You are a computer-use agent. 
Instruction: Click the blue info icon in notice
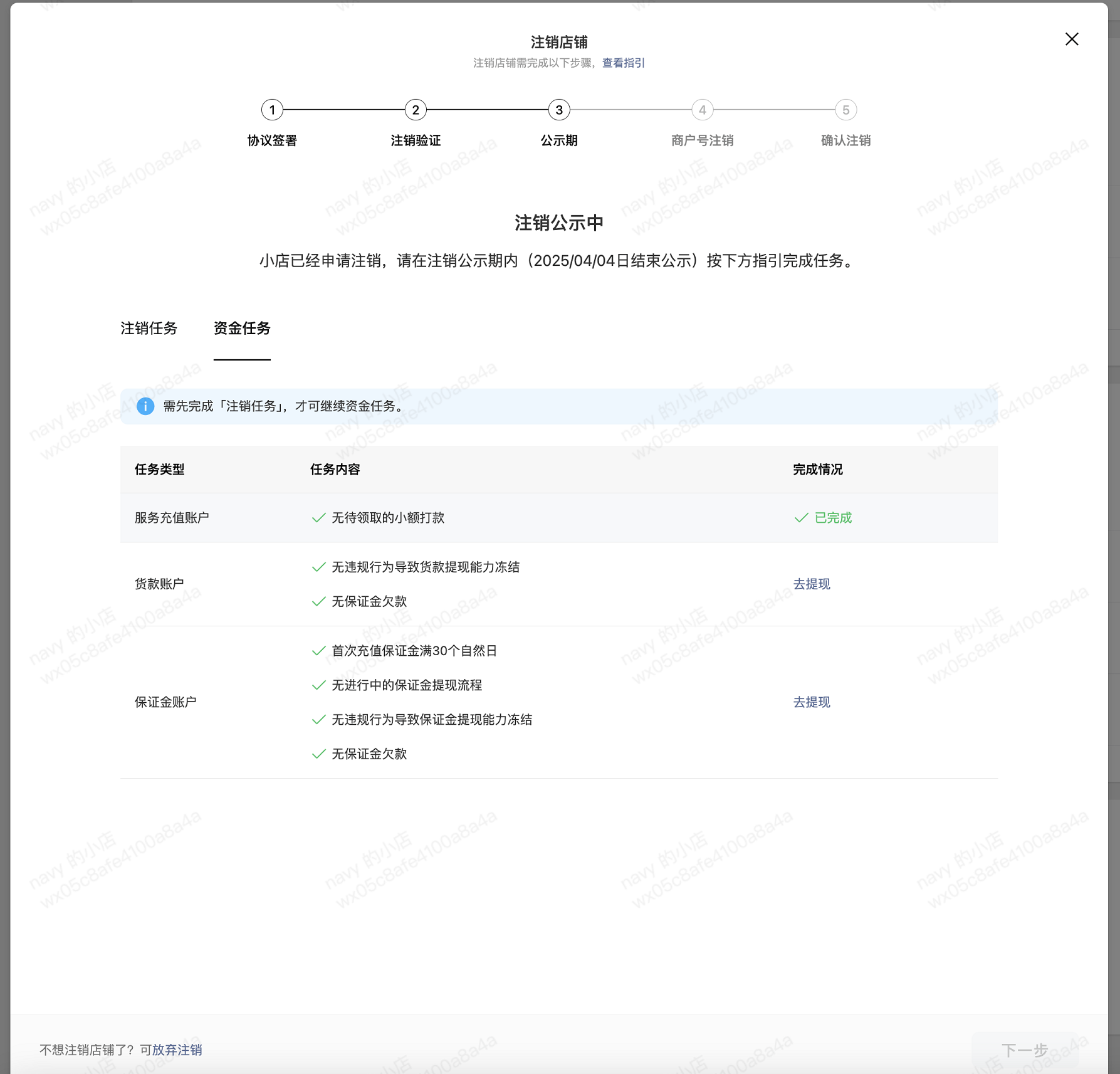[x=145, y=406]
